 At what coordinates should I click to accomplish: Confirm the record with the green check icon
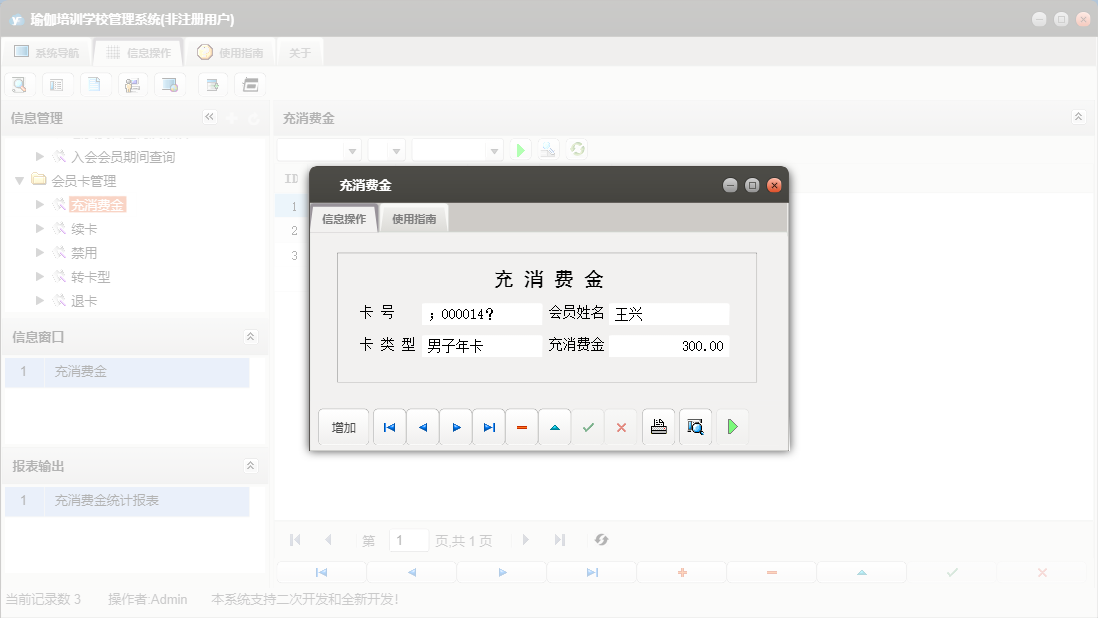[x=588, y=427]
